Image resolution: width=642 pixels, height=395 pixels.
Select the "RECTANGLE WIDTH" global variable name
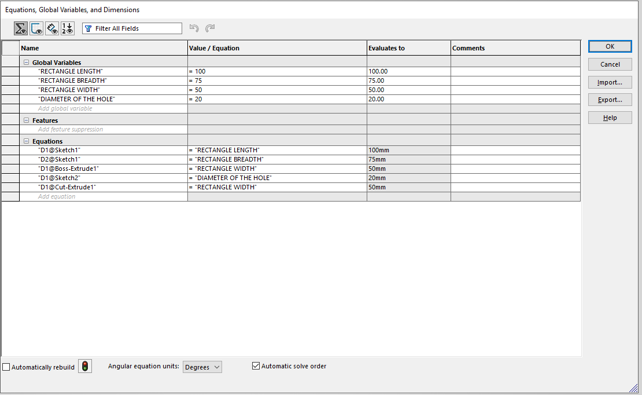[69, 90]
